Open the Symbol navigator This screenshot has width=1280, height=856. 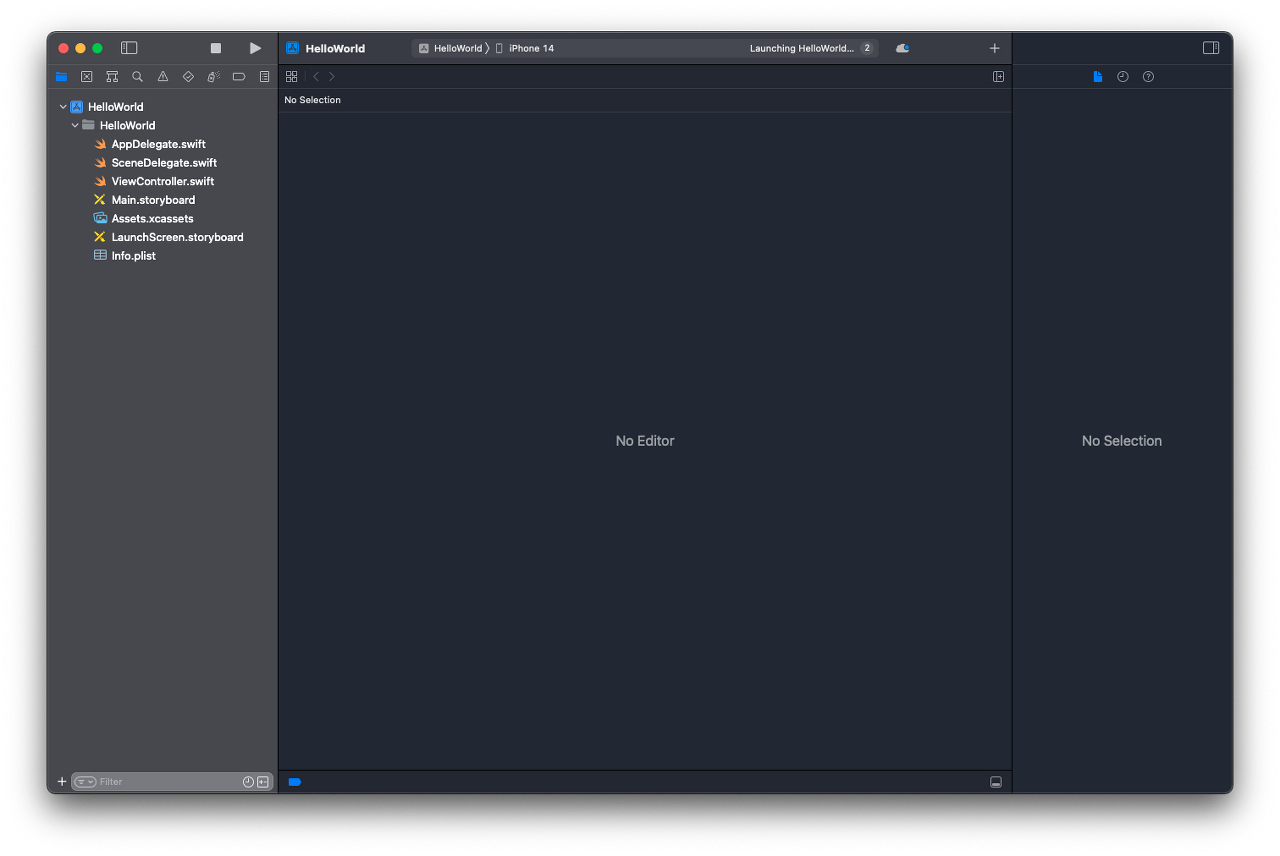coord(112,77)
